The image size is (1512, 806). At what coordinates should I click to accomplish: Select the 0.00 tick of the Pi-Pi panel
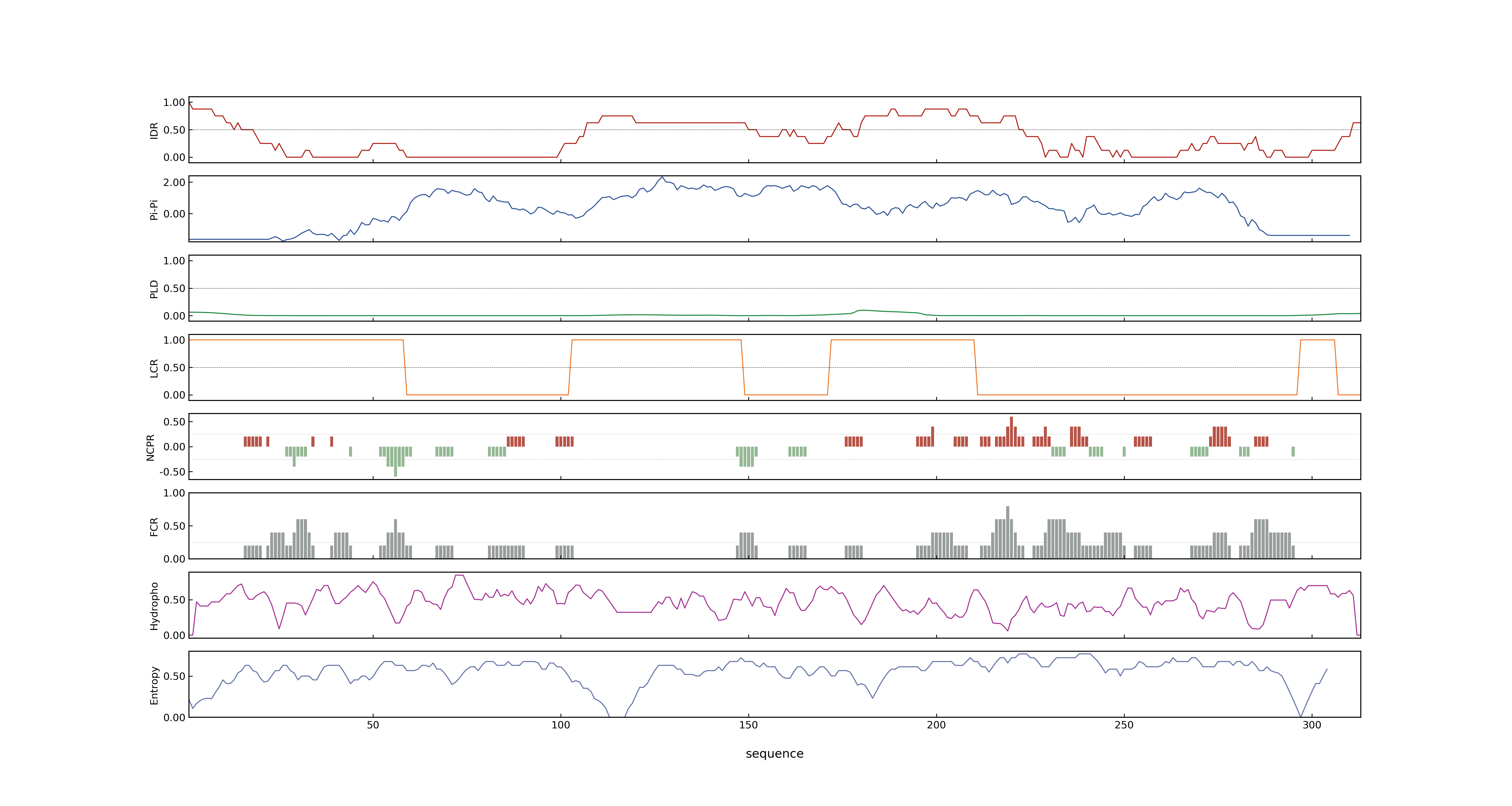tap(174, 214)
